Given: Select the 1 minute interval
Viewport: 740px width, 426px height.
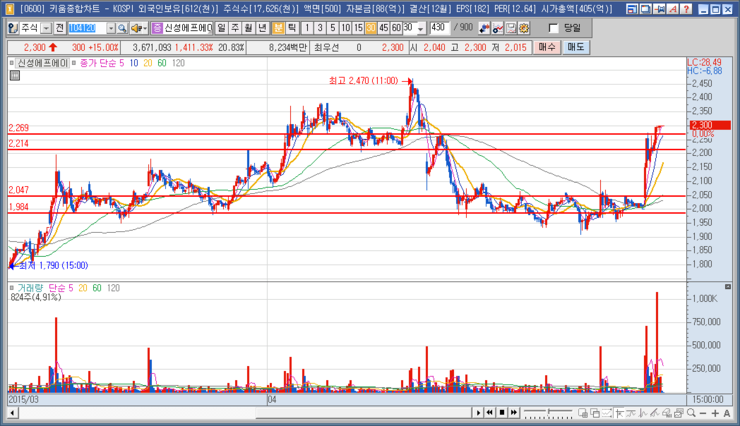Looking at the screenshot, I should 307,28.
